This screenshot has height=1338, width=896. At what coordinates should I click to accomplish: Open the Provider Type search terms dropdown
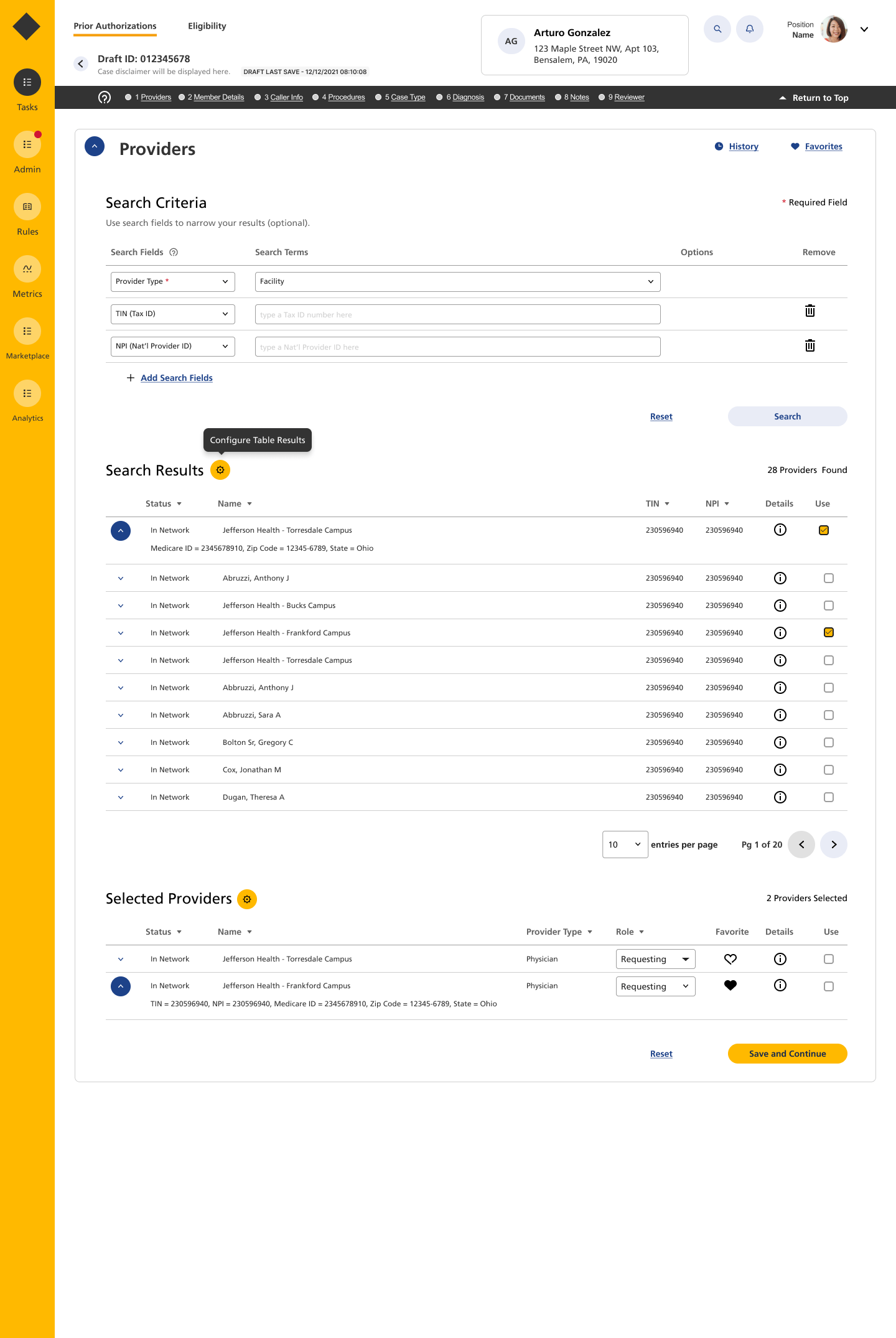click(x=457, y=282)
